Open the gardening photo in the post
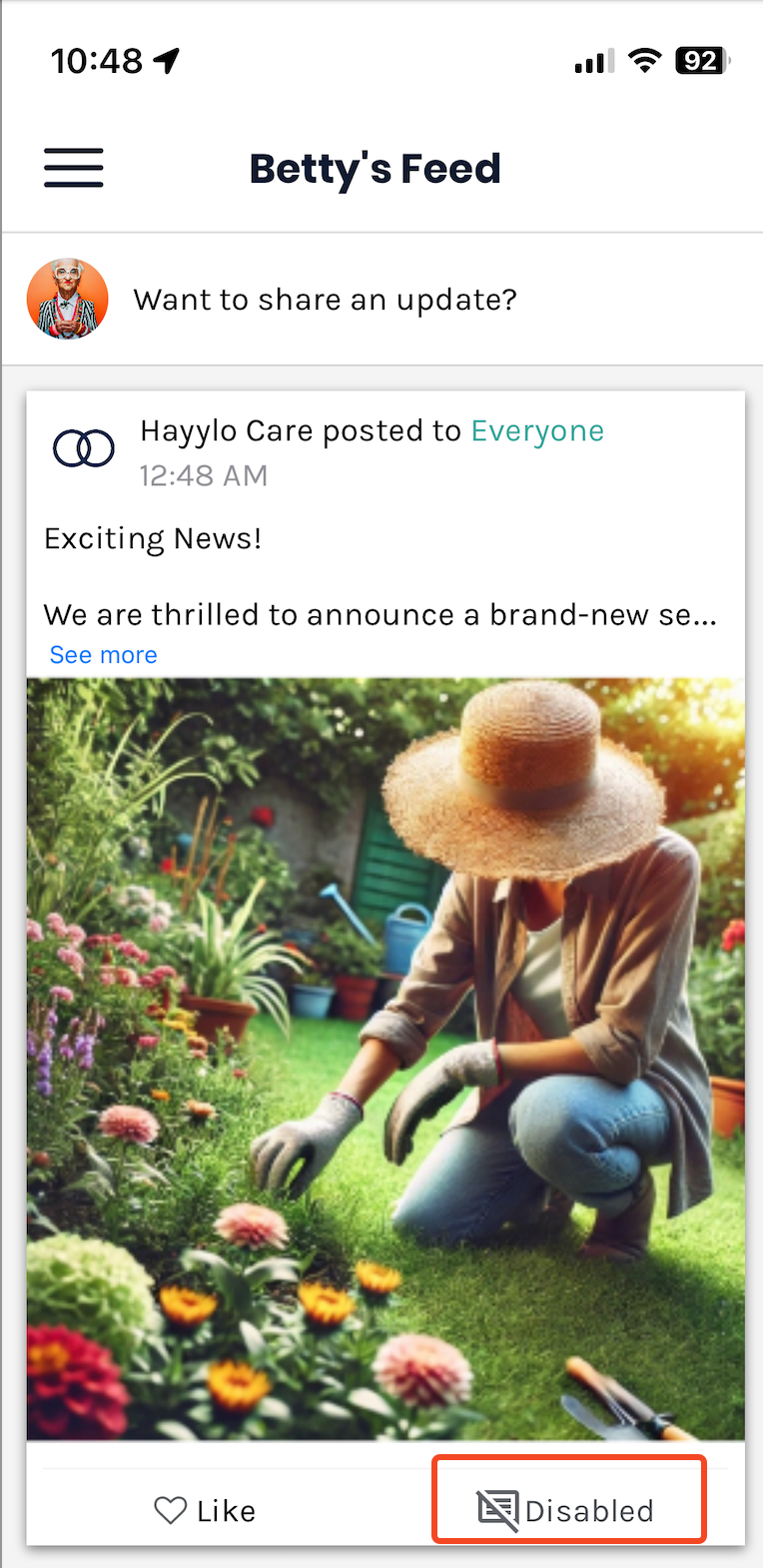 385,1059
